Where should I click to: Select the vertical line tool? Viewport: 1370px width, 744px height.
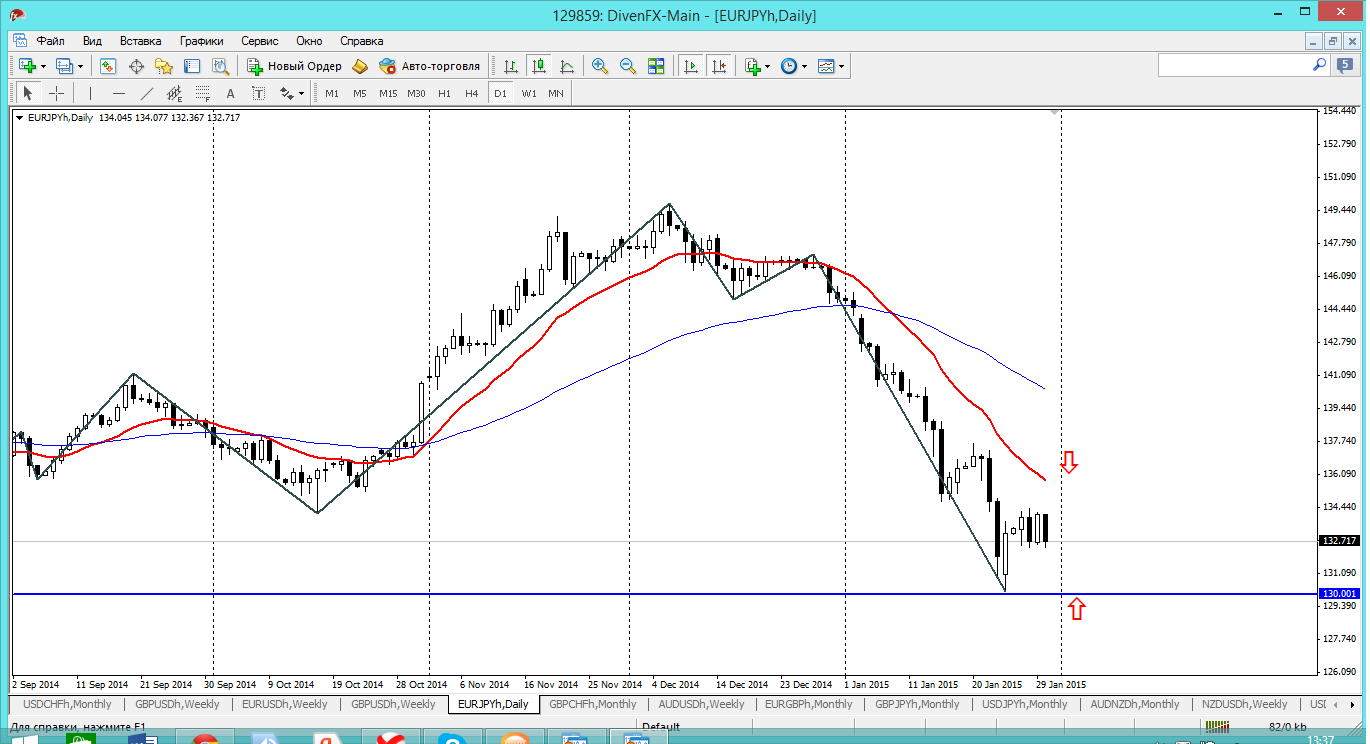(90, 93)
